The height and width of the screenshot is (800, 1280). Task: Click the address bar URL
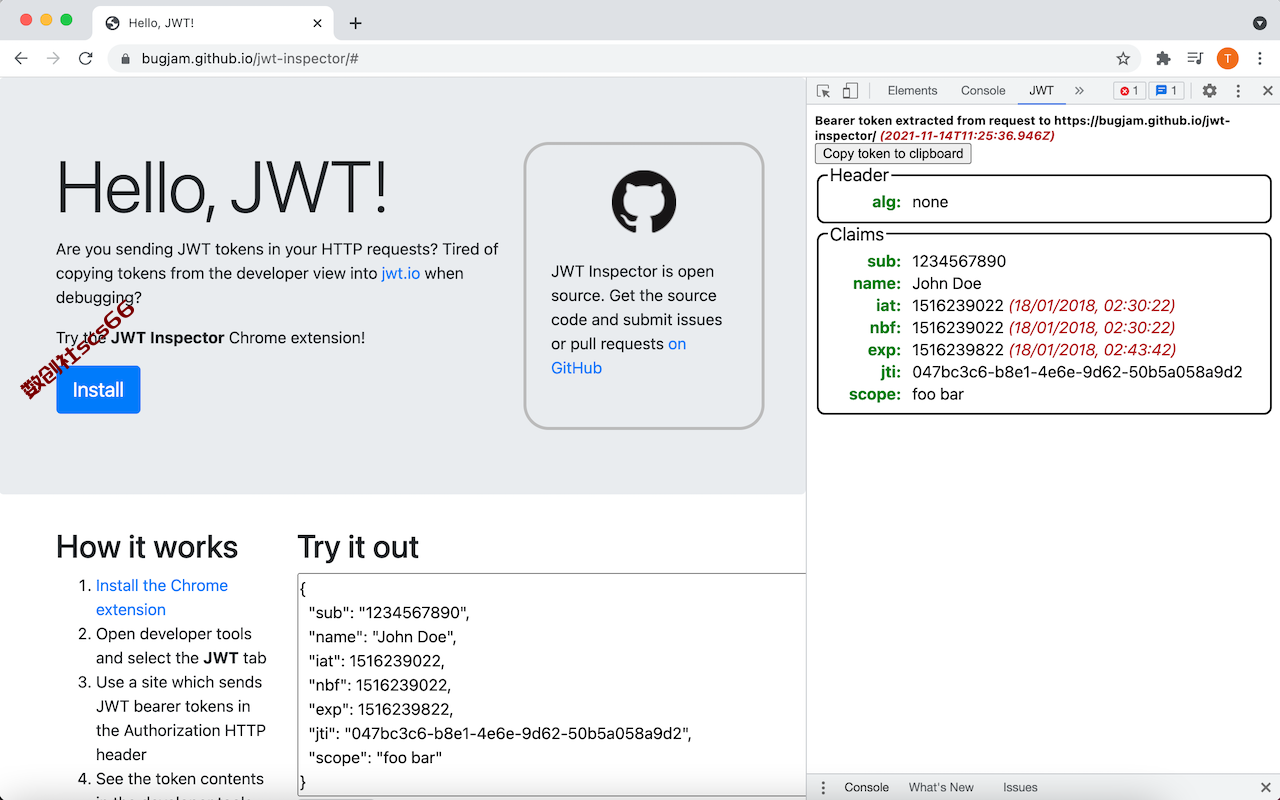point(250,59)
